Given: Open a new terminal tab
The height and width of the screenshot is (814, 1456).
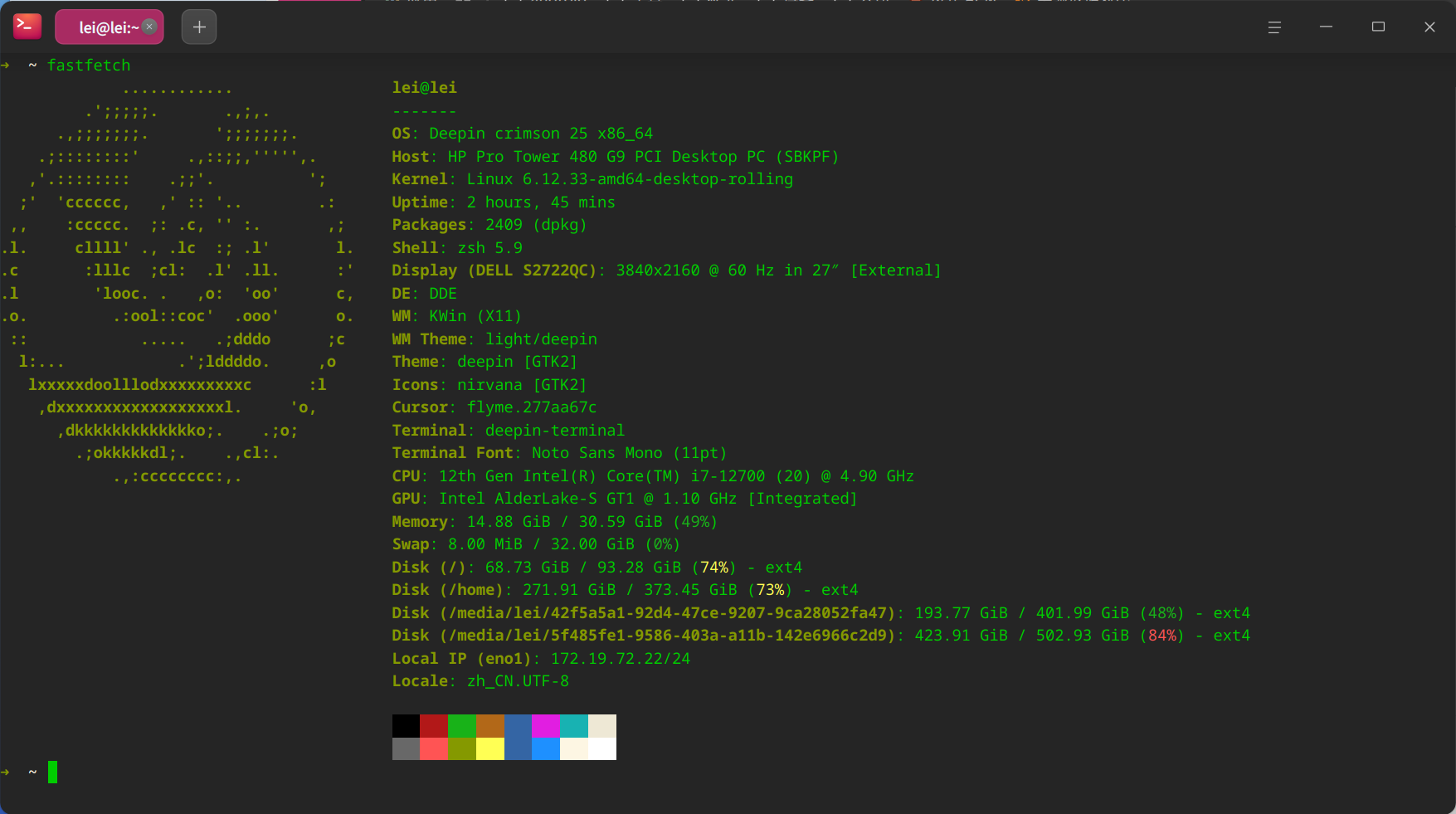Looking at the screenshot, I should coord(199,27).
